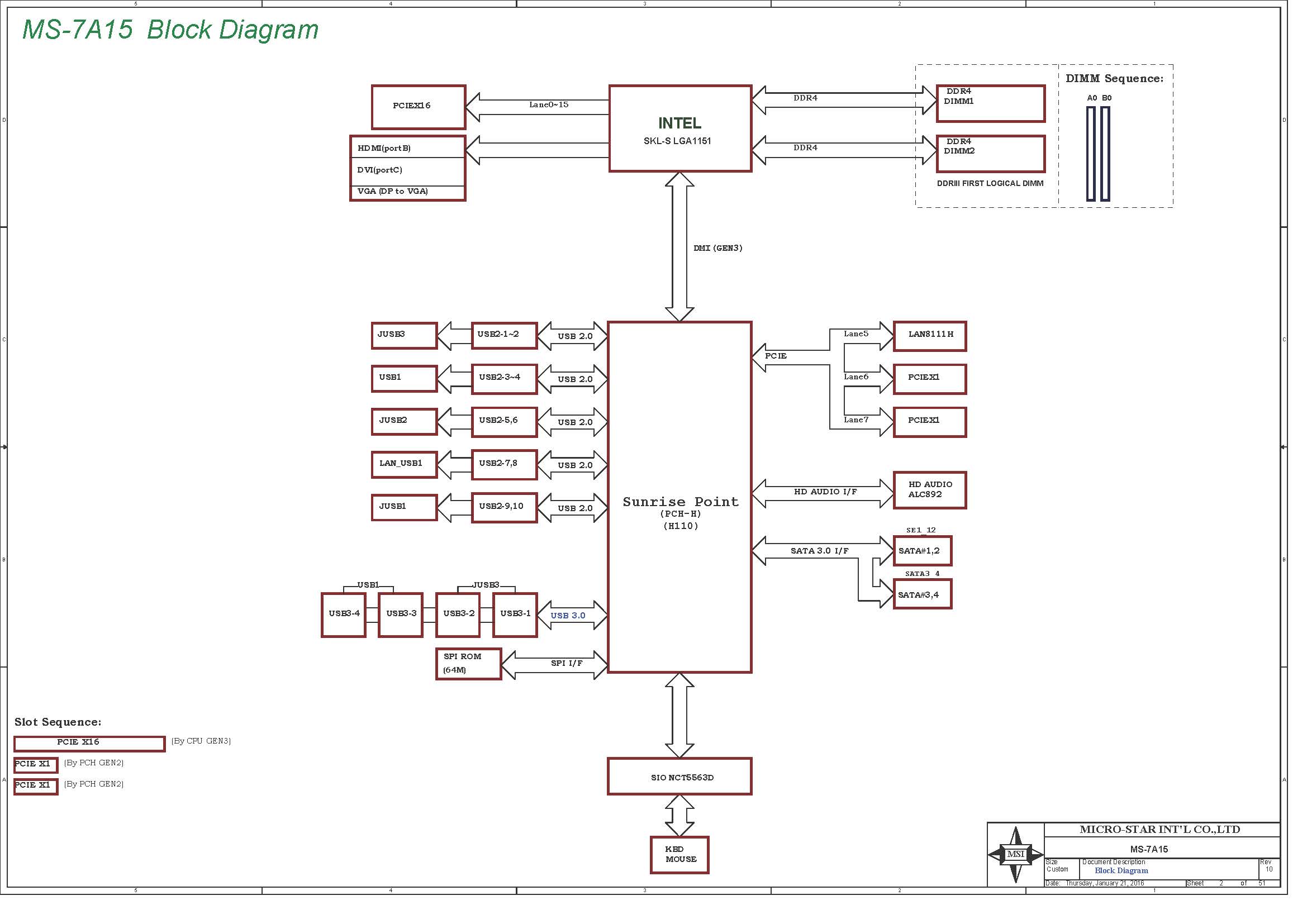Select the SATA#1,2 block
The height and width of the screenshot is (924, 1307).
922,551
